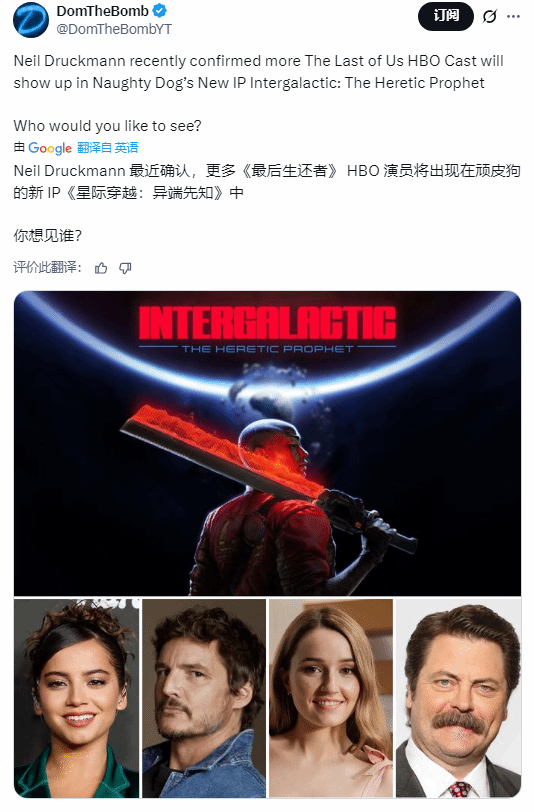The height and width of the screenshot is (812, 534).
Task: Click the 翻译自 英语 link
Action: 108,148
